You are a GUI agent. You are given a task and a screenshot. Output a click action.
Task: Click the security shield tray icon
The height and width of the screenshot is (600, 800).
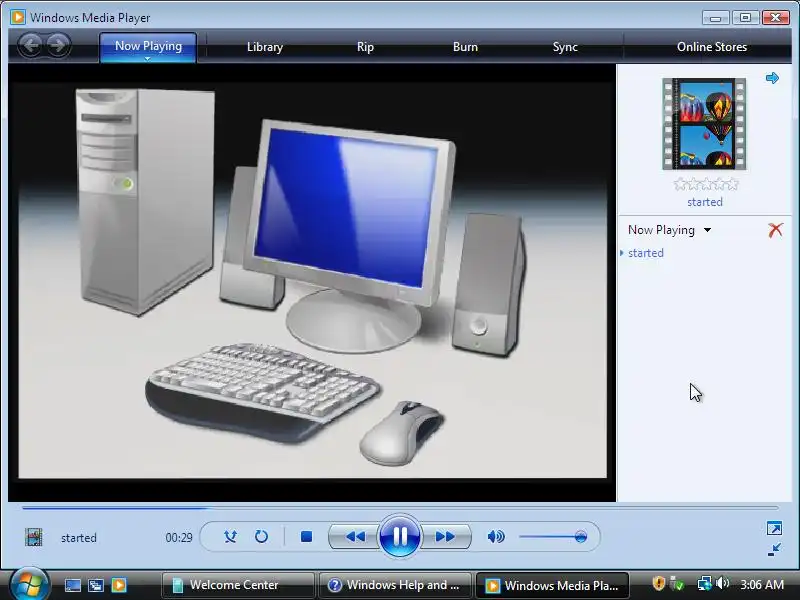(x=658, y=583)
